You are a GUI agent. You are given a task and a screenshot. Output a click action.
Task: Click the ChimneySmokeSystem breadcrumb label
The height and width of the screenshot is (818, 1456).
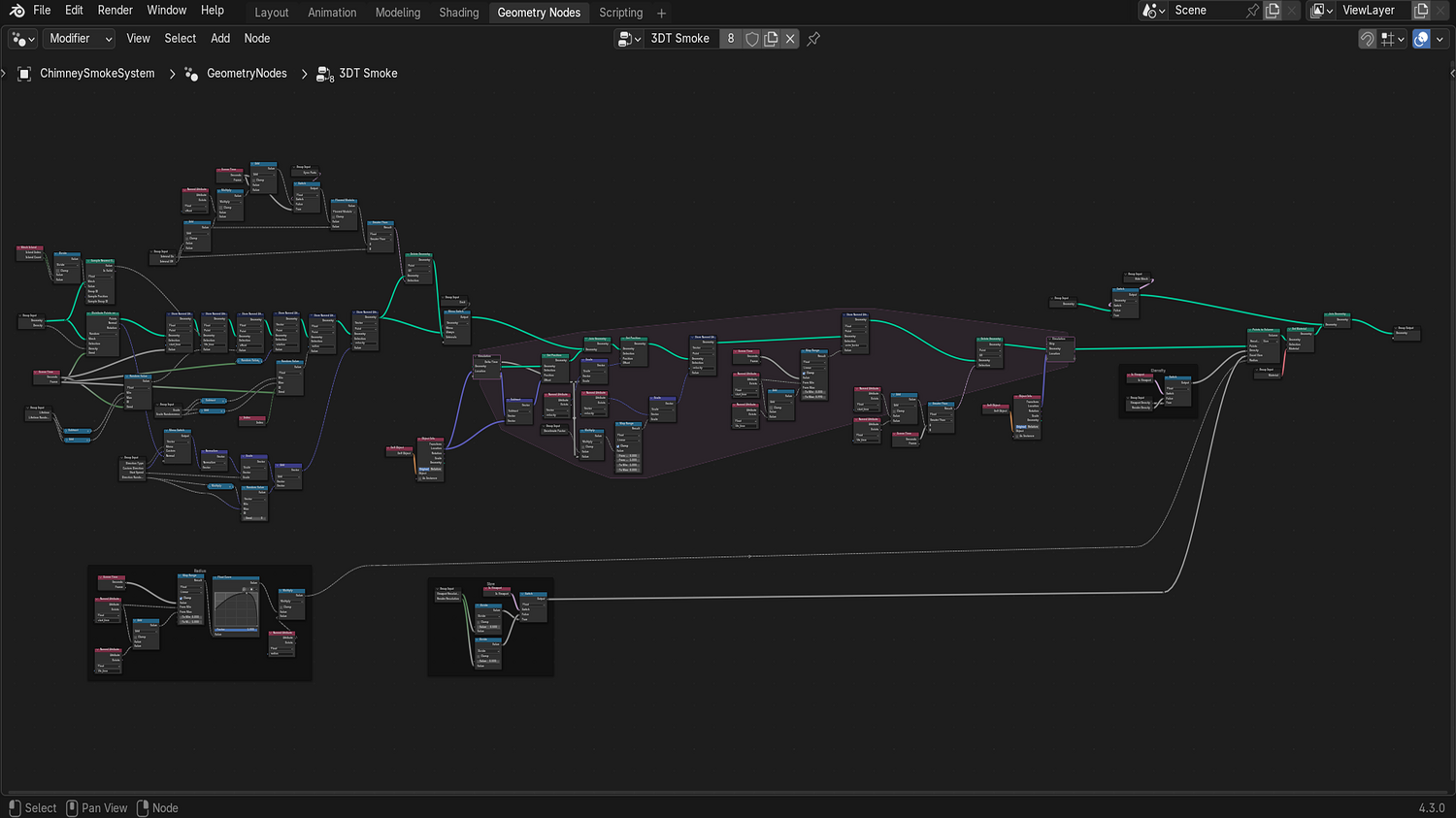pyautogui.click(x=97, y=74)
